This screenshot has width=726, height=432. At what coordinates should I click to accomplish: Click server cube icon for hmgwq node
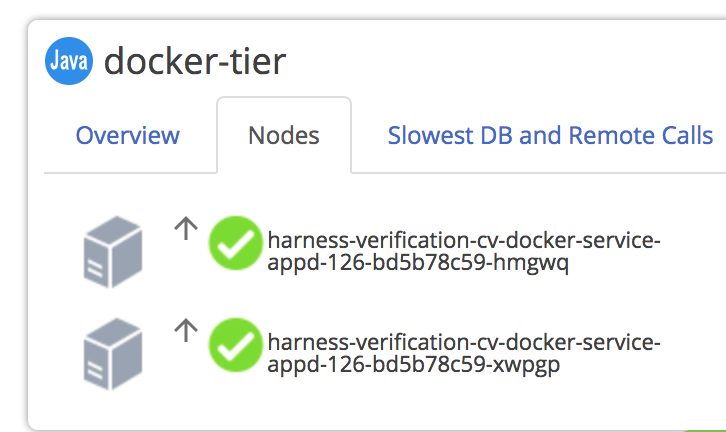pos(113,252)
